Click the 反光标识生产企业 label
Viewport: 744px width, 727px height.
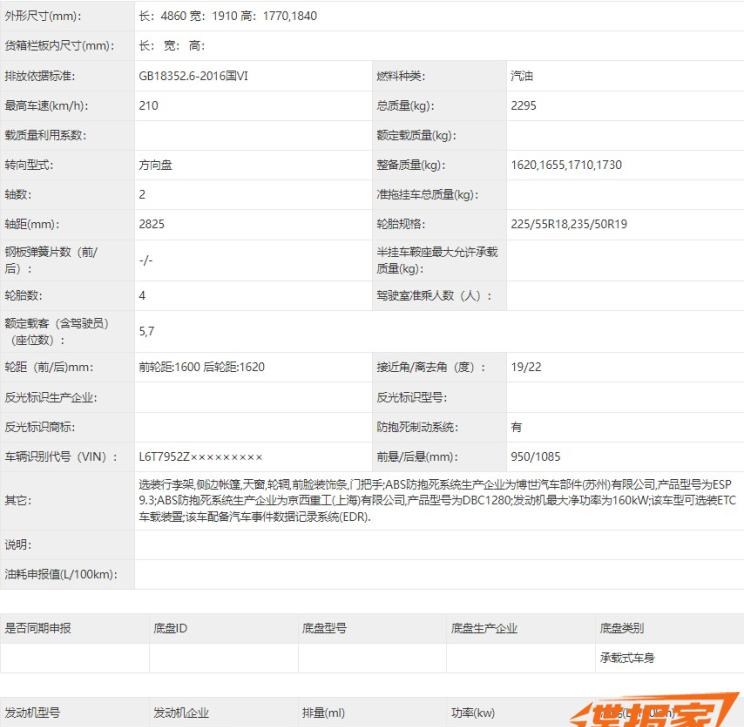(51, 397)
